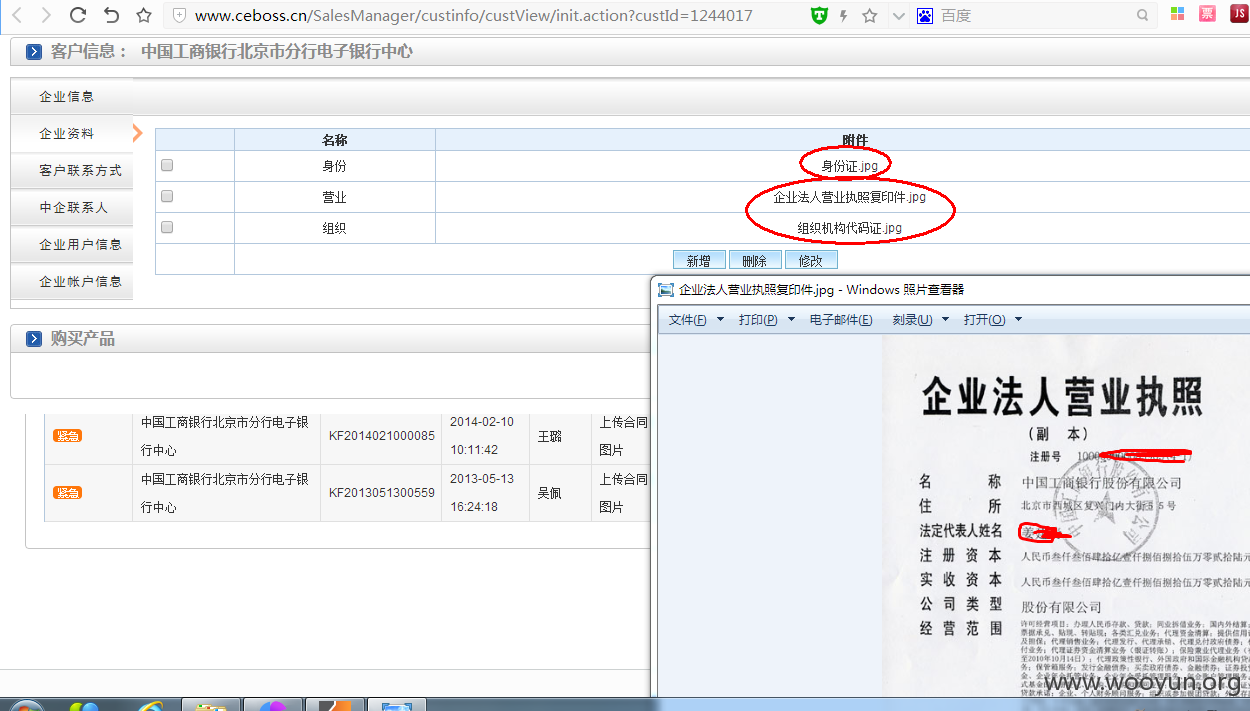Click the 删除 button
Screen dimensions: 1250x711
(754, 260)
